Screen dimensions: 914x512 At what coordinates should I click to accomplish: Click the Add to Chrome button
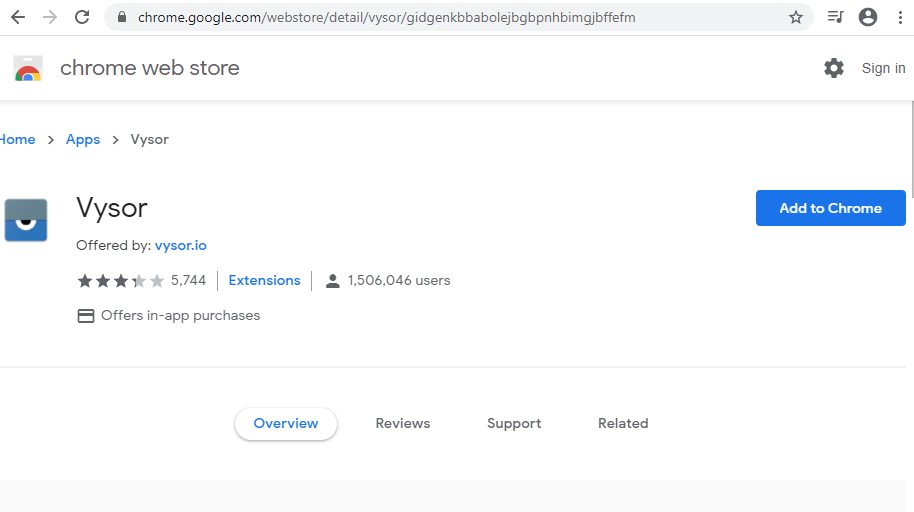(x=831, y=208)
